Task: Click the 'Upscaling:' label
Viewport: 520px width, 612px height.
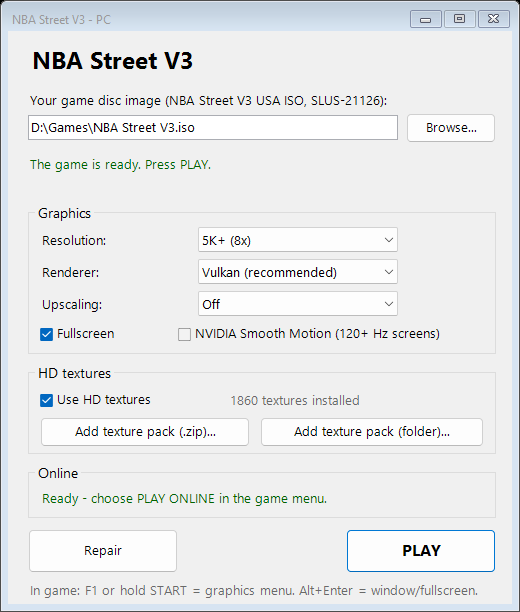Action: (x=72, y=304)
